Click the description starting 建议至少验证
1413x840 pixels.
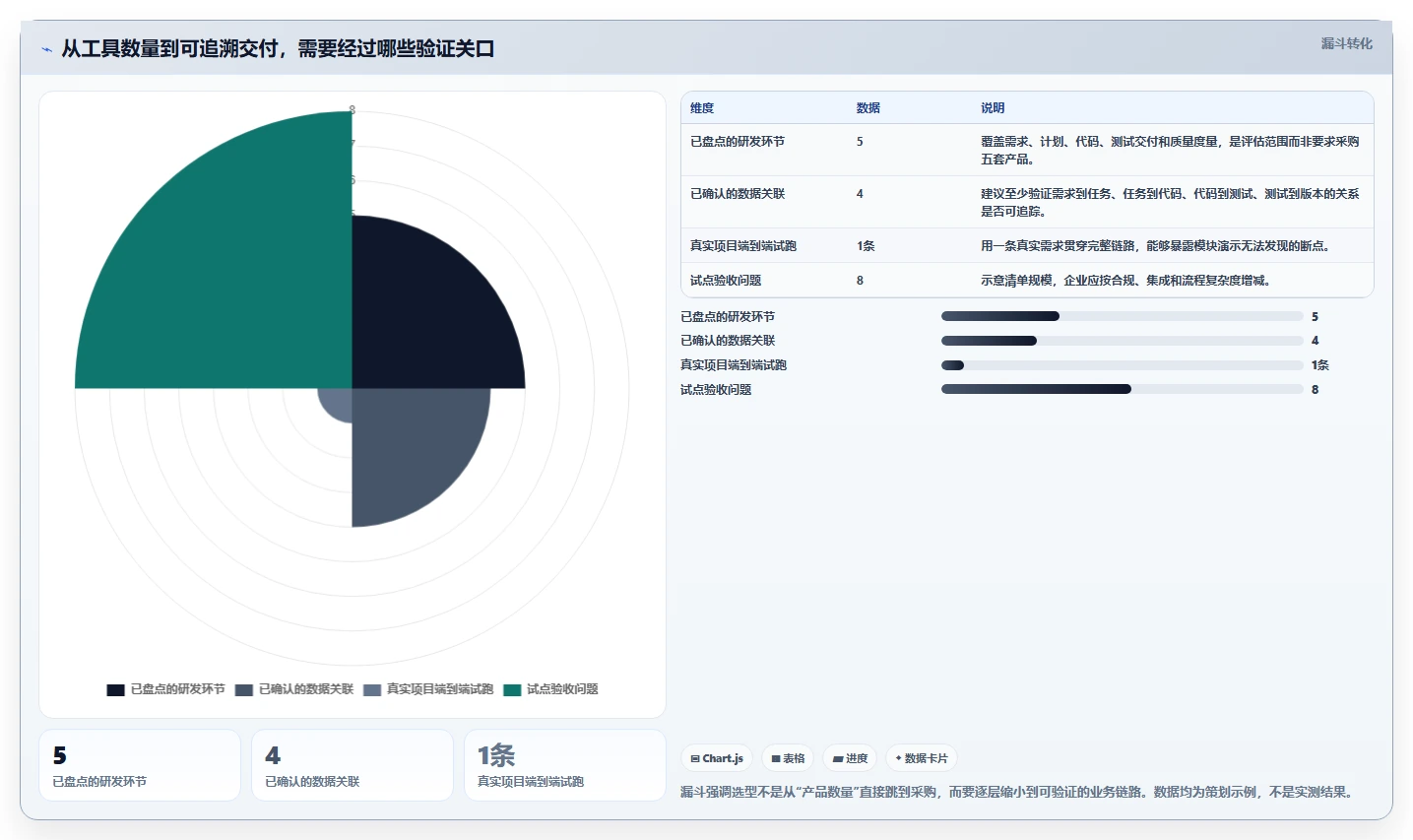1170,202
